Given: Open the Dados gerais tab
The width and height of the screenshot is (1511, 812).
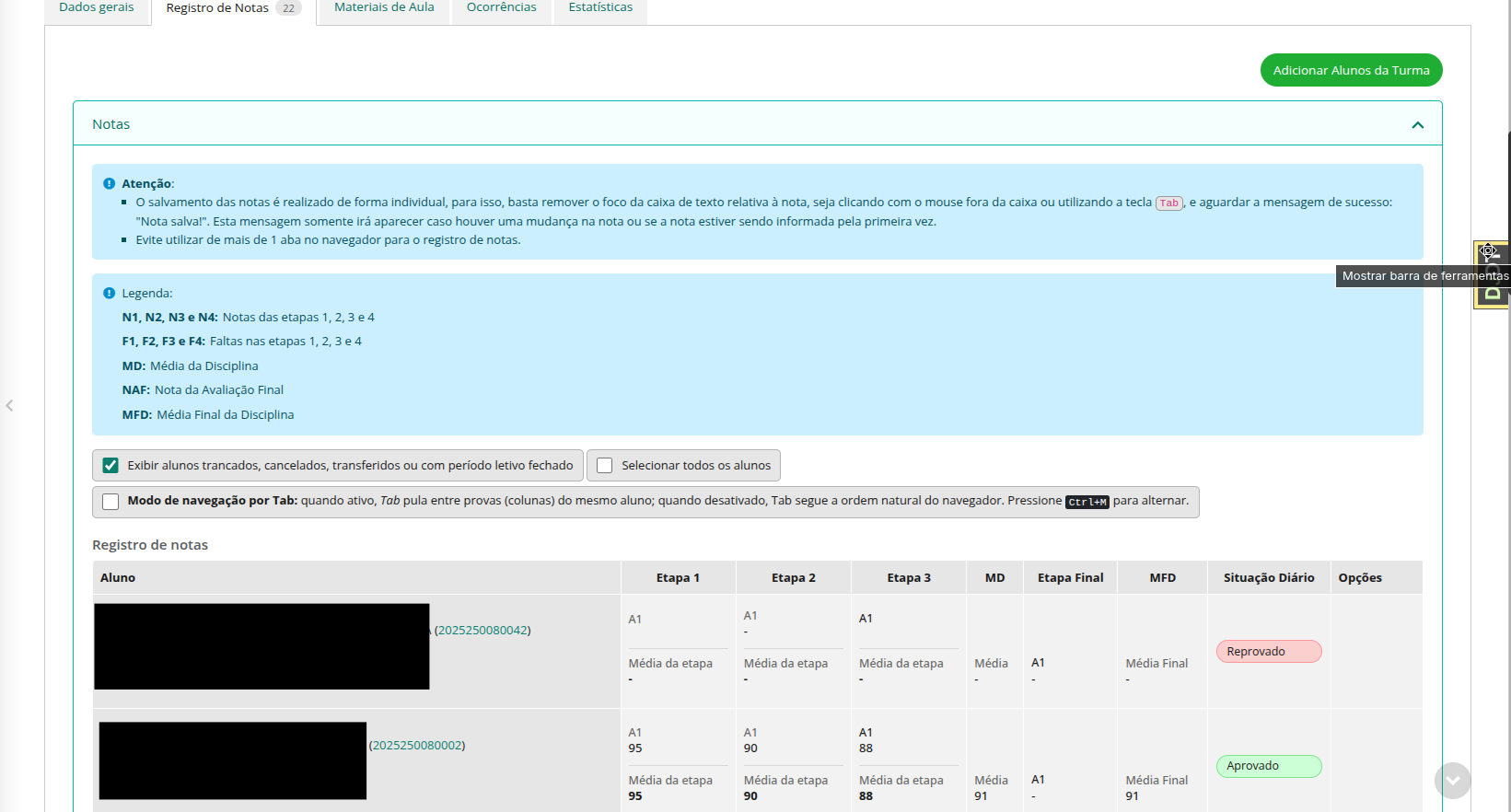Looking at the screenshot, I should 97,8.
